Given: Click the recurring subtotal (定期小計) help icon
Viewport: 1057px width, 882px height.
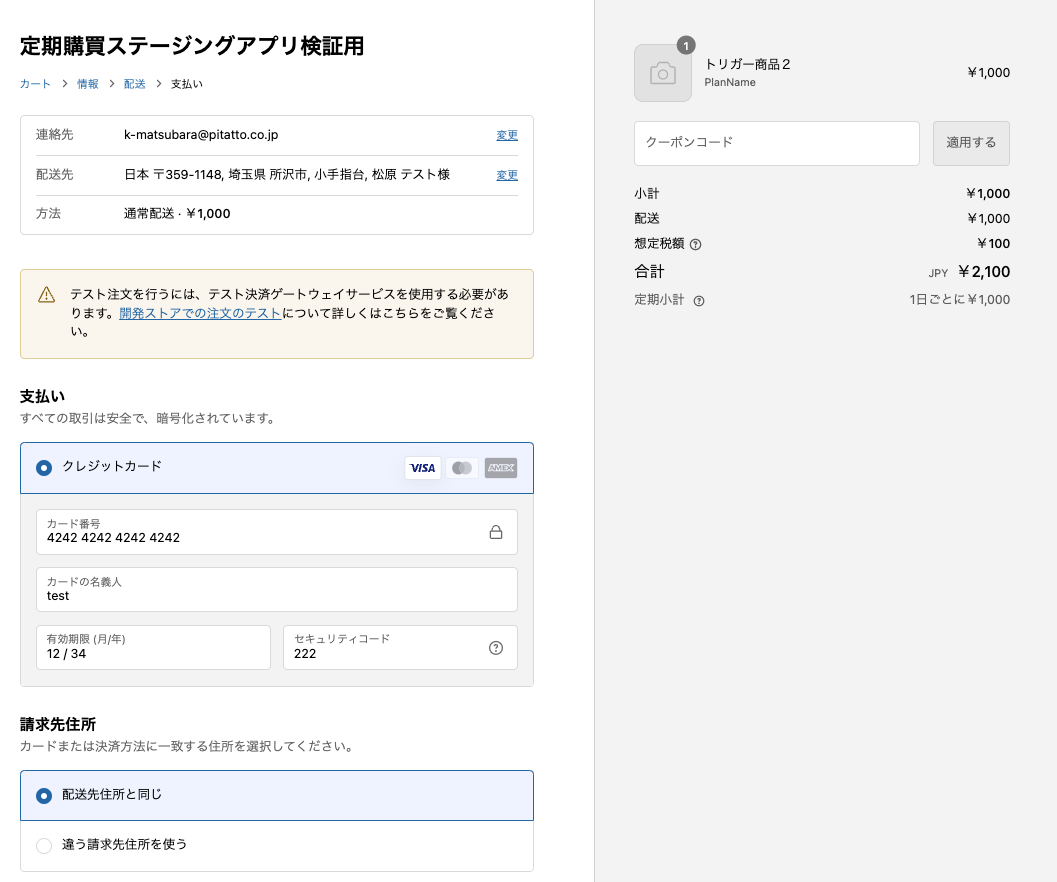Looking at the screenshot, I should click(699, 301).
